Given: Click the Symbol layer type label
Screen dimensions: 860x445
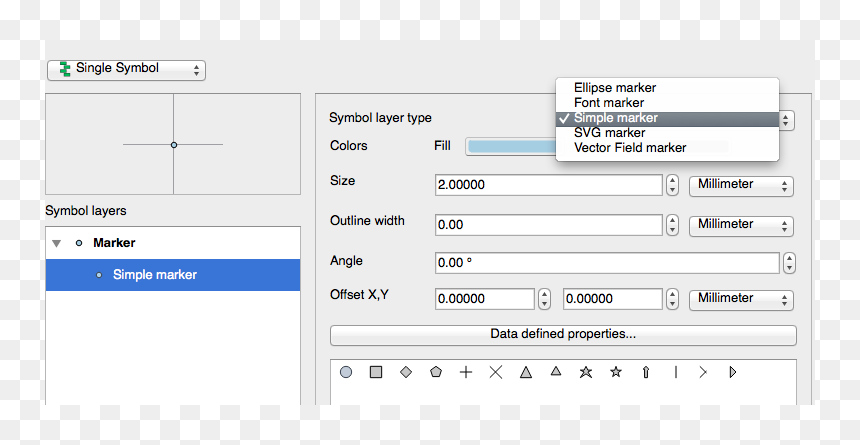Looking at the screenshot, I should click(380, 118).
